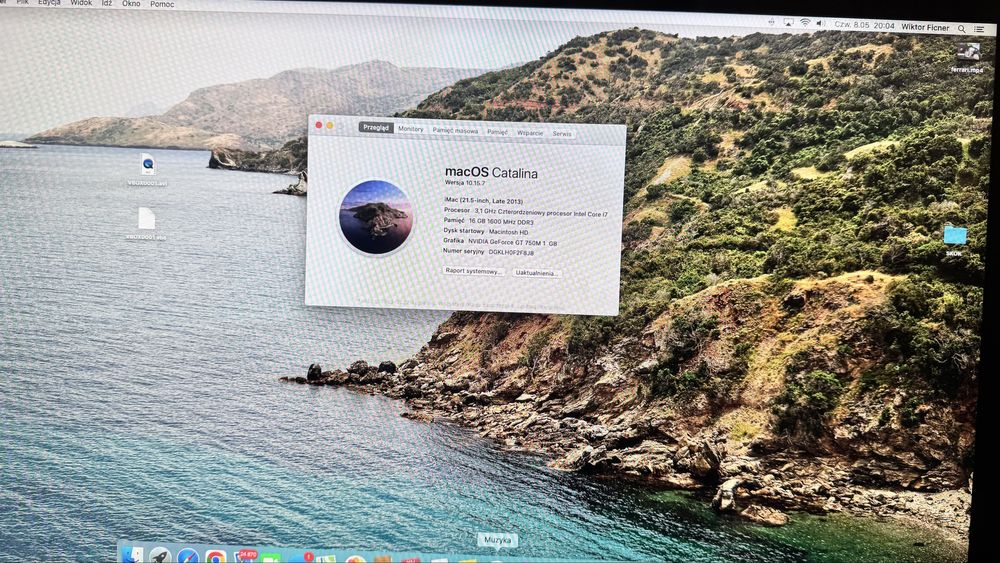Click the Wersja 10.15.7 text
Image resolution: width=1000 pixels, height=563 pixels.
coord(465,182)
